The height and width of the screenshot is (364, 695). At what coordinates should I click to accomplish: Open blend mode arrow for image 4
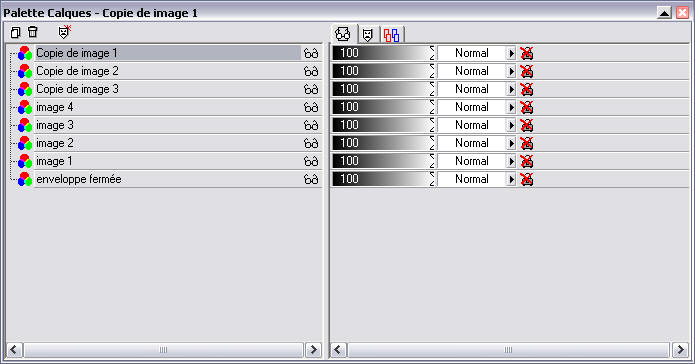tap(511, 107)
